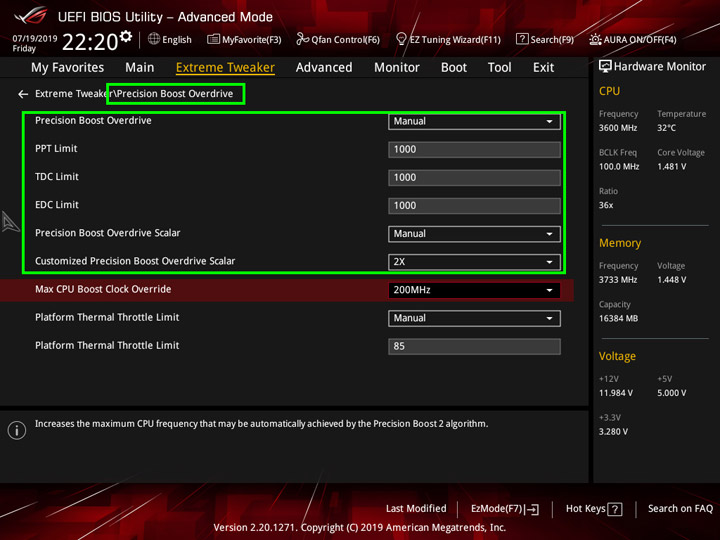Open Precision Boost Overdrive dropdown set to Manual
Screen dimensions: 720x540
coord(474,121)
